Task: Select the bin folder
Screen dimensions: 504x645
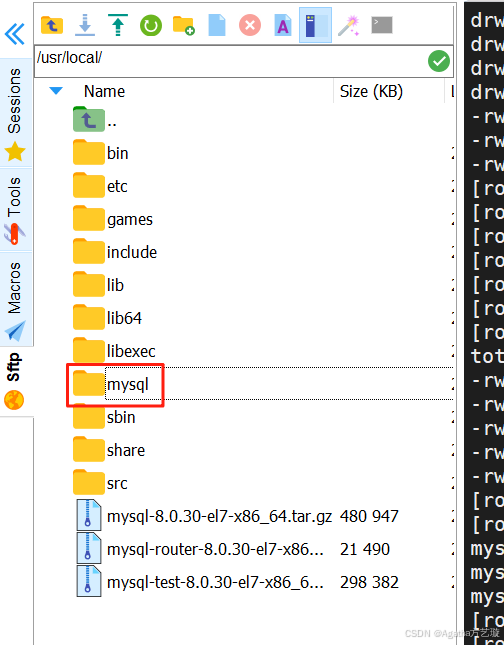Action: 101,153
